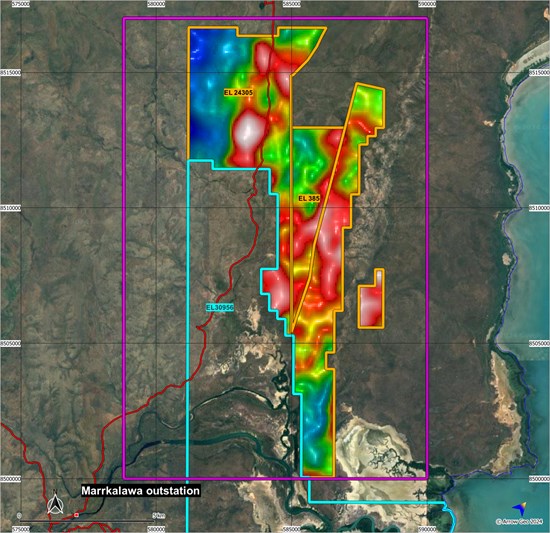Image resolution: width=550 pixels, height=533 pixels.
Task: Click the Arrow Geo logo icon
Action: [x=520, y=509]
